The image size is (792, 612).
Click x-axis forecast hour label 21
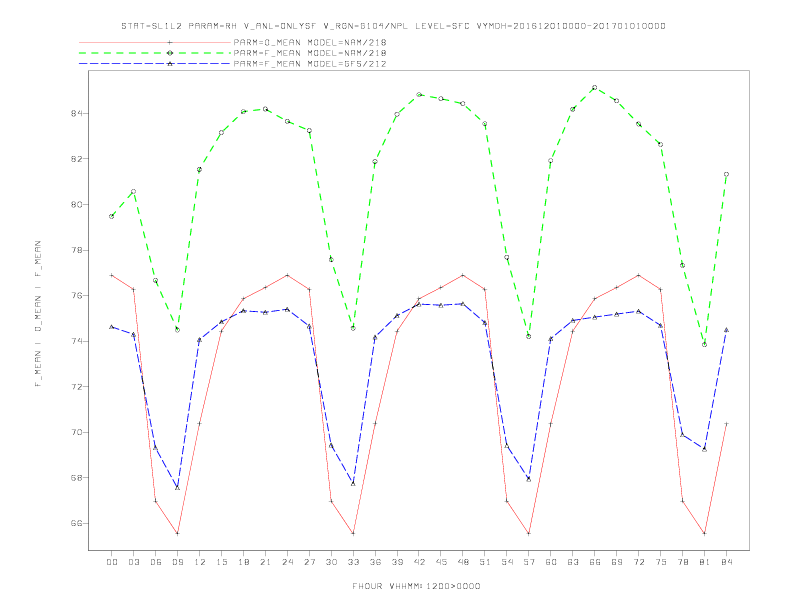pyautogui.click(x=265, y=562)
